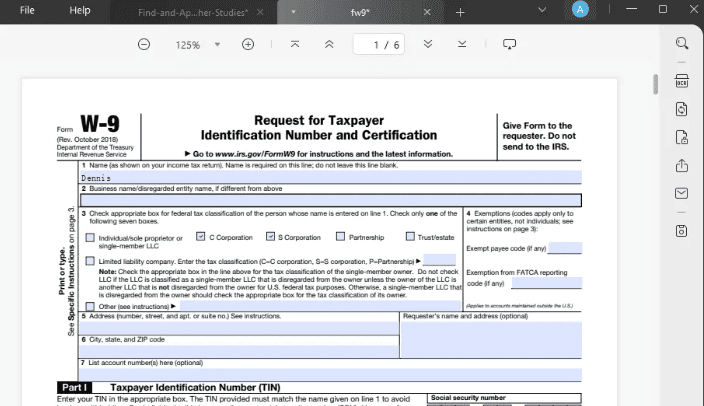Expand the tab list chevron in title bar
This screenshot has width=704, height=406.
542,9
